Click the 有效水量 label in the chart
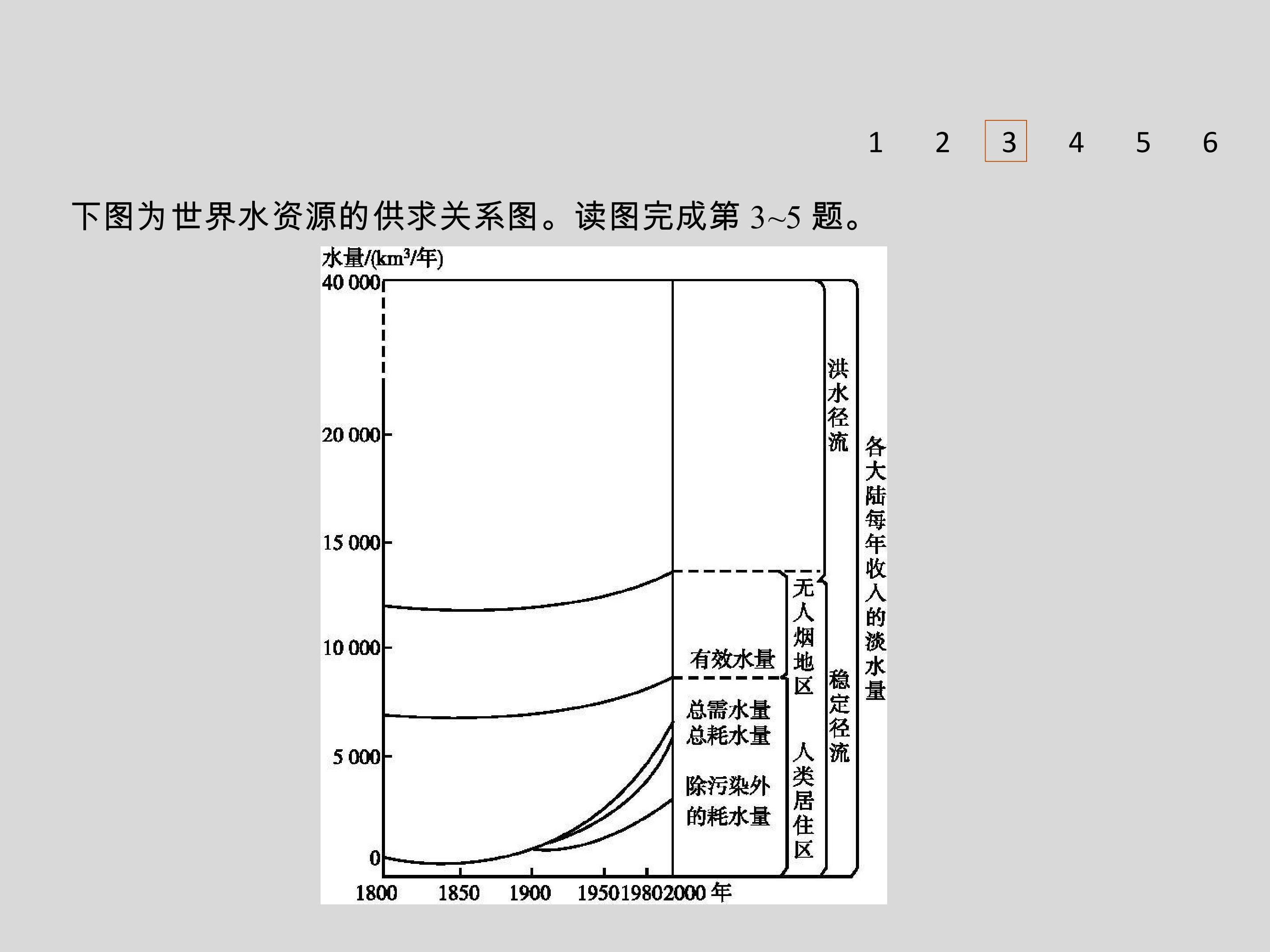The width and height of the screenshot is (1270, 952). (x=732, y=659)
